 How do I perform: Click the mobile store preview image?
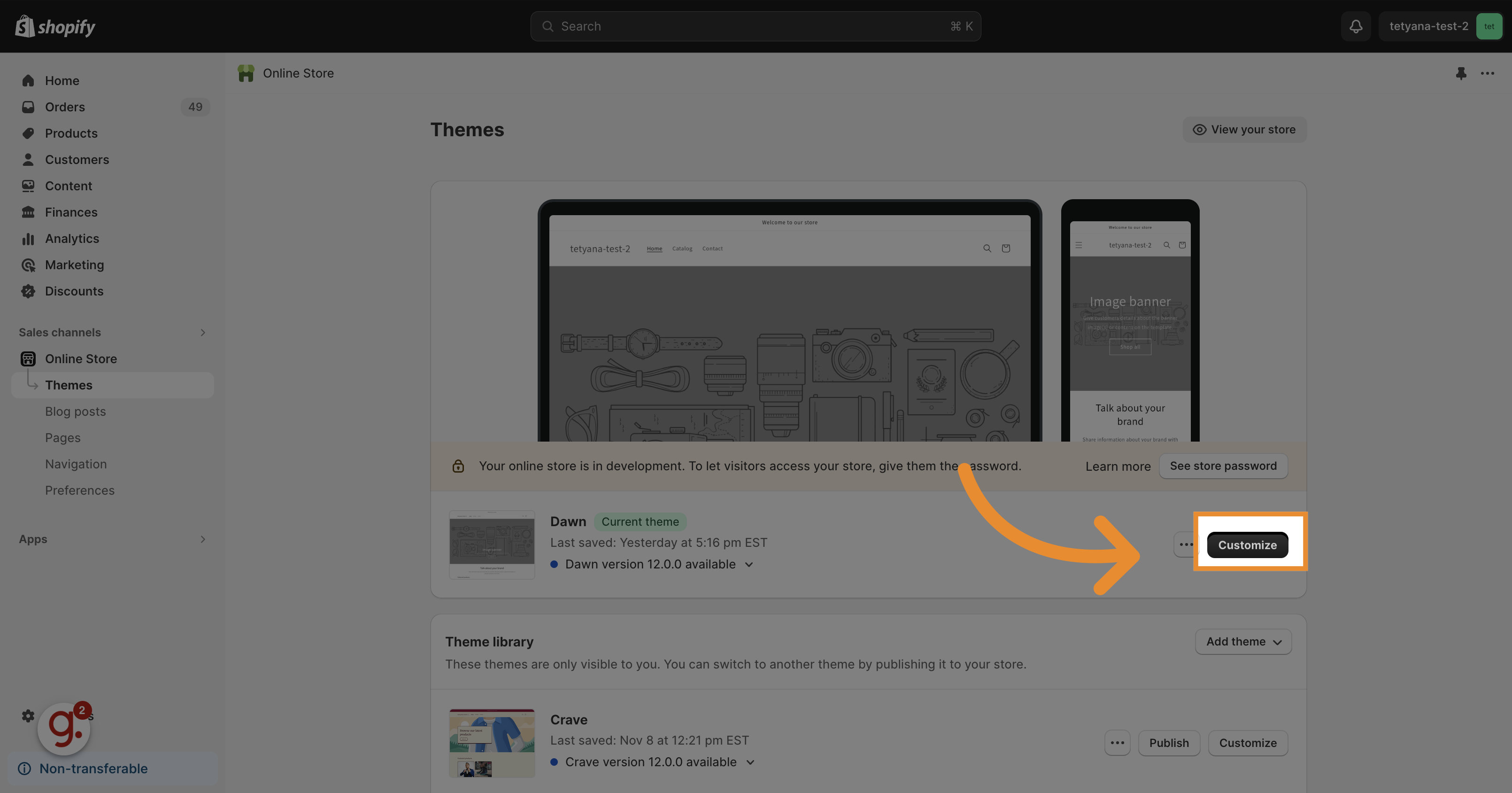[x=1130, y=321]
